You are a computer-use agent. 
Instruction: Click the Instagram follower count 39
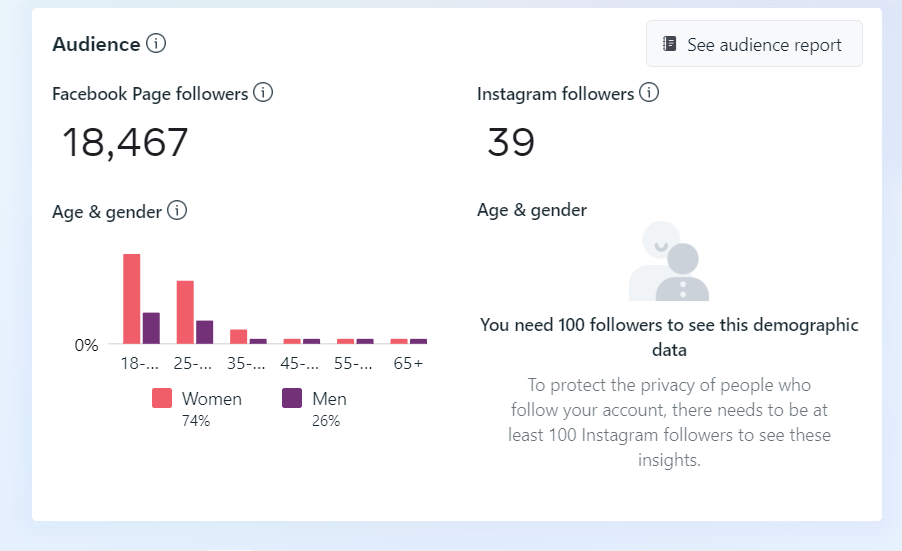(x=511, y=143)
